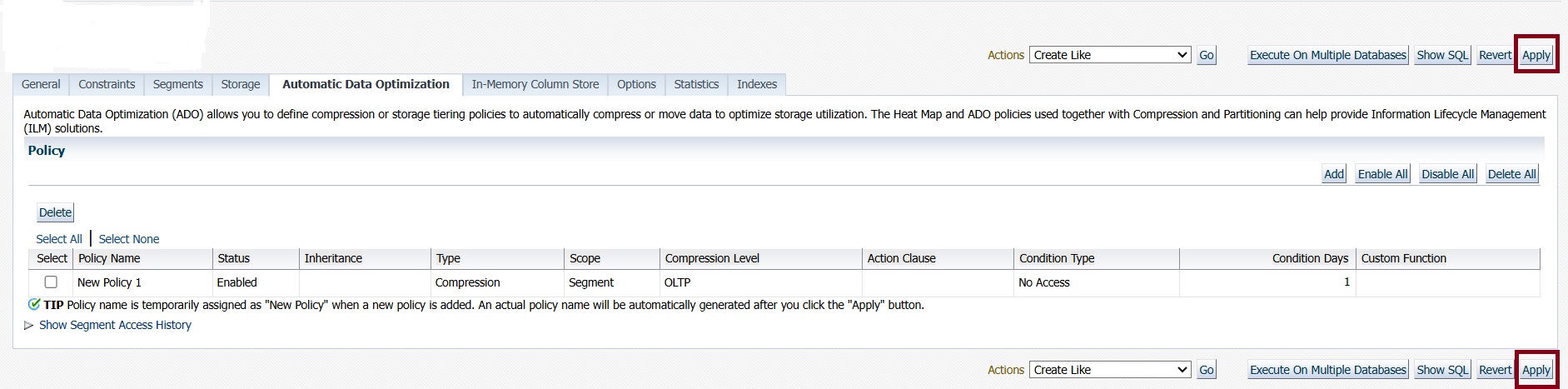Click the top Go button

(x=1206, y=55)
